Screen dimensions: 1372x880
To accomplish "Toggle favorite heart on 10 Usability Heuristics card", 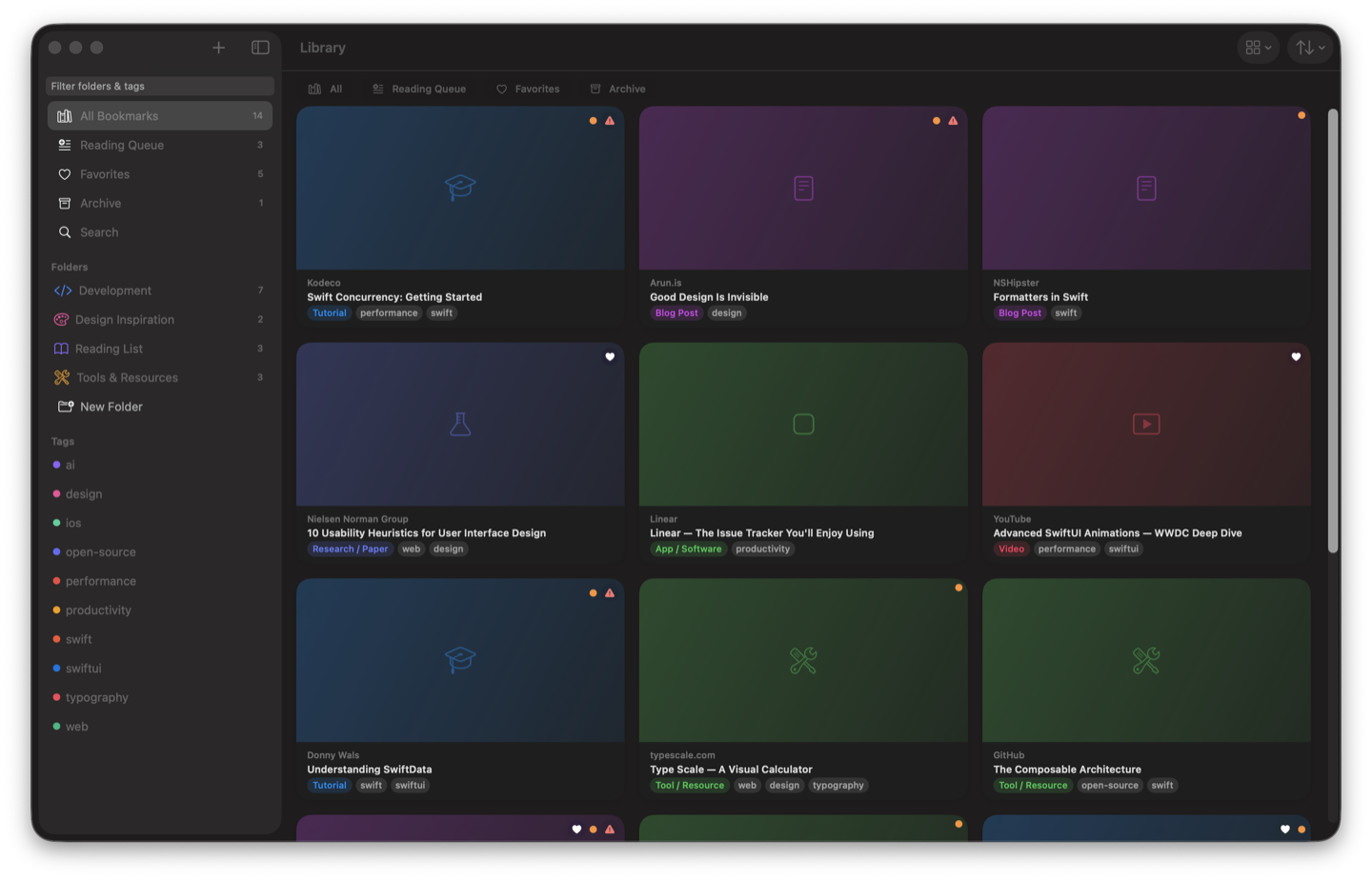I will pos(610,357).
